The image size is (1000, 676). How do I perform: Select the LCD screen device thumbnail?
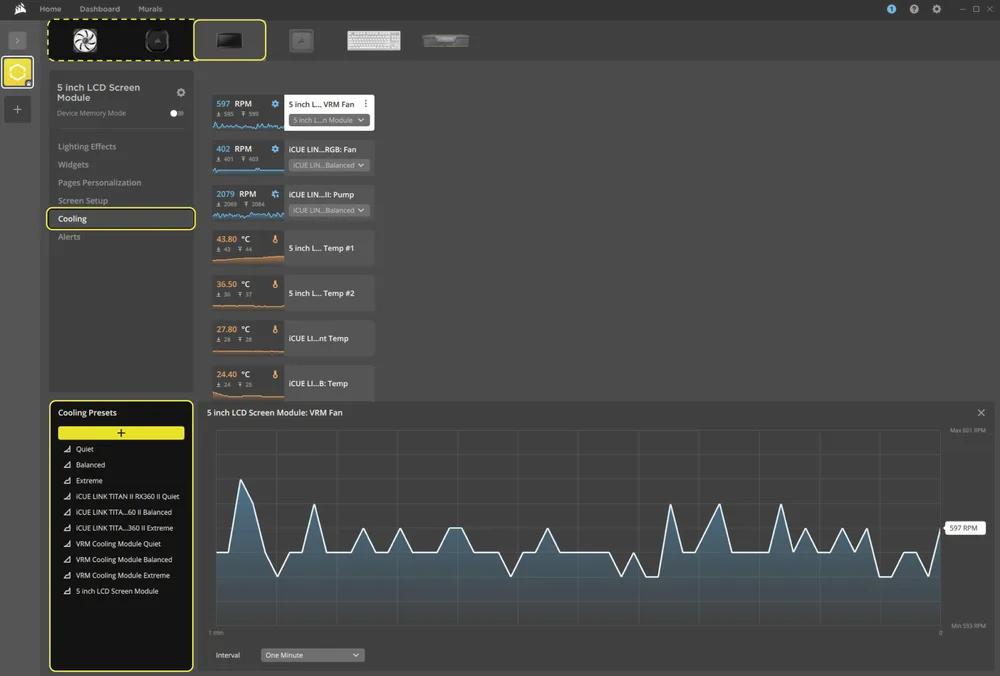click(230, 40)
